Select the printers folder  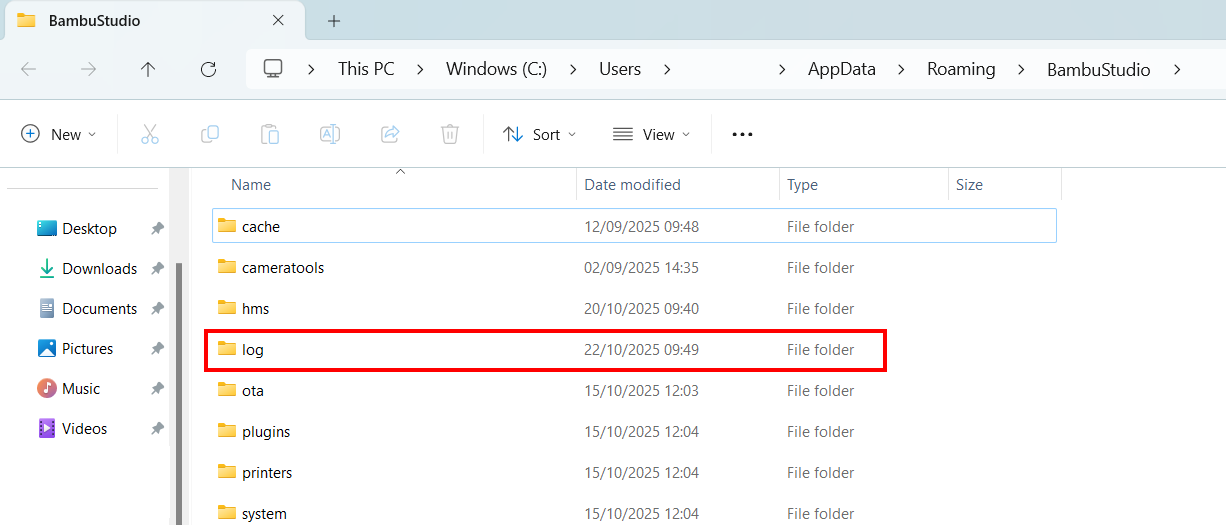click(634, 472)
